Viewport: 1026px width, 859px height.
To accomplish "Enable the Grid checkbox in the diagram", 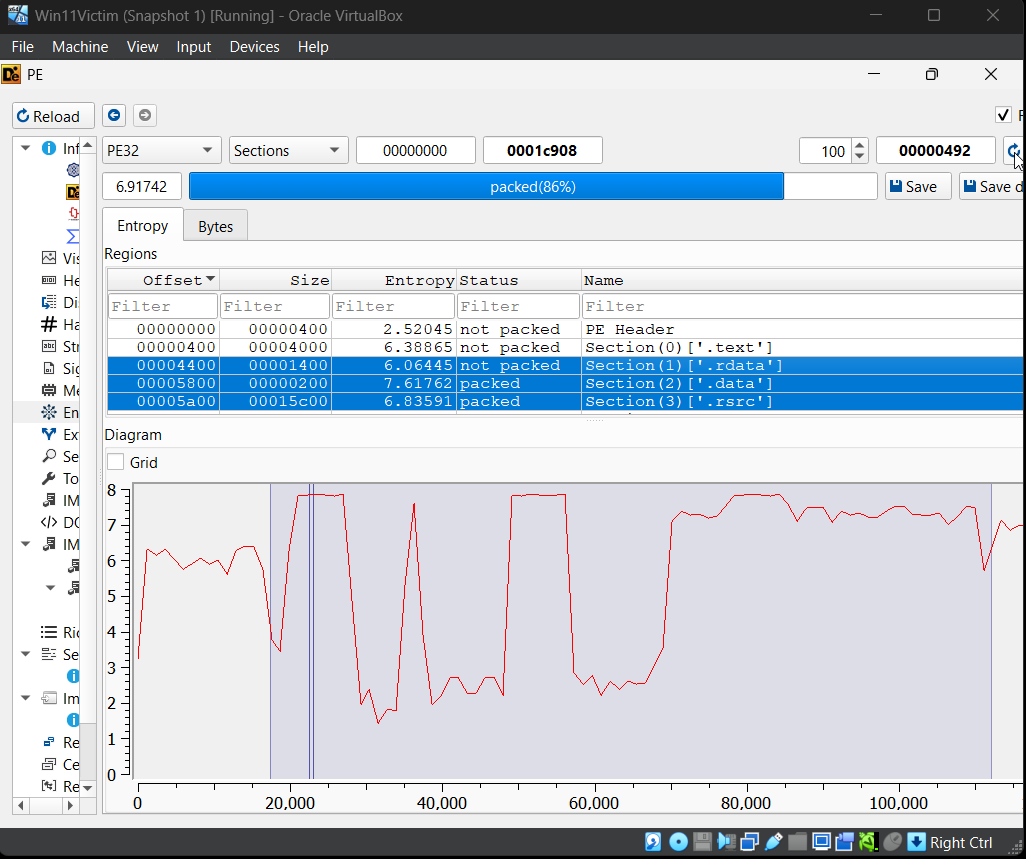I will (116, 462).
